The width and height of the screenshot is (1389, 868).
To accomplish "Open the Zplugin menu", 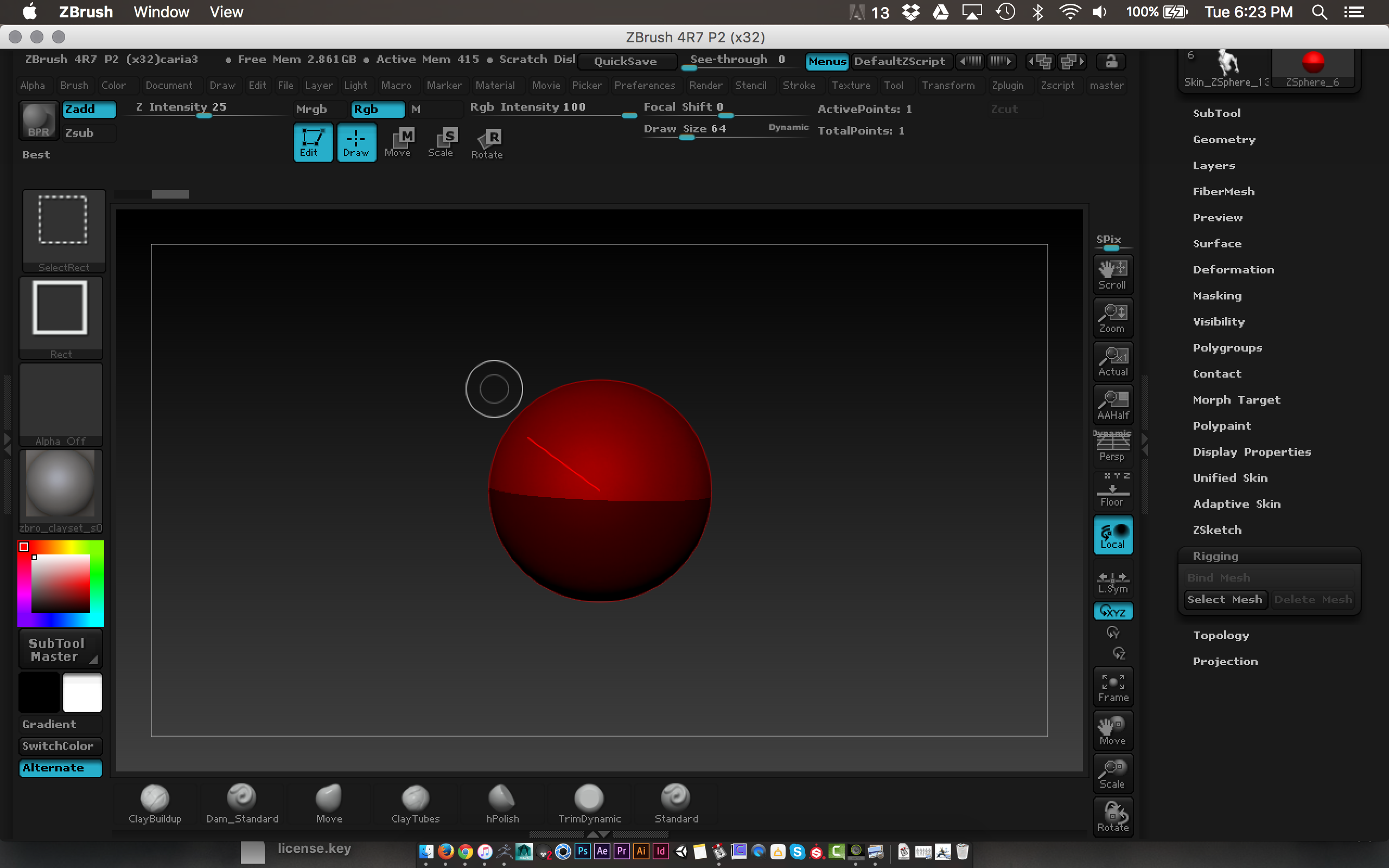I will click(1008, 86).
